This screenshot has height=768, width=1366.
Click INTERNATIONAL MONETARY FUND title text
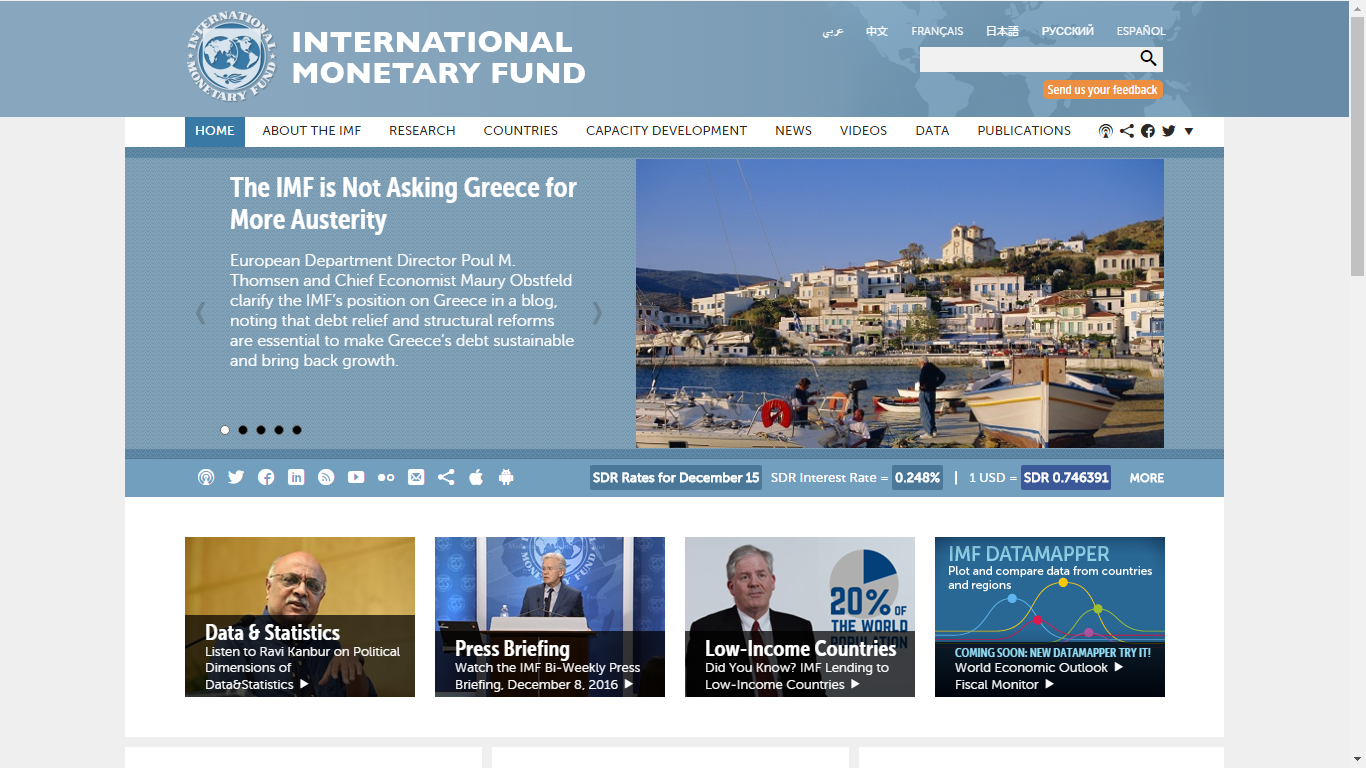coord(439,57)
